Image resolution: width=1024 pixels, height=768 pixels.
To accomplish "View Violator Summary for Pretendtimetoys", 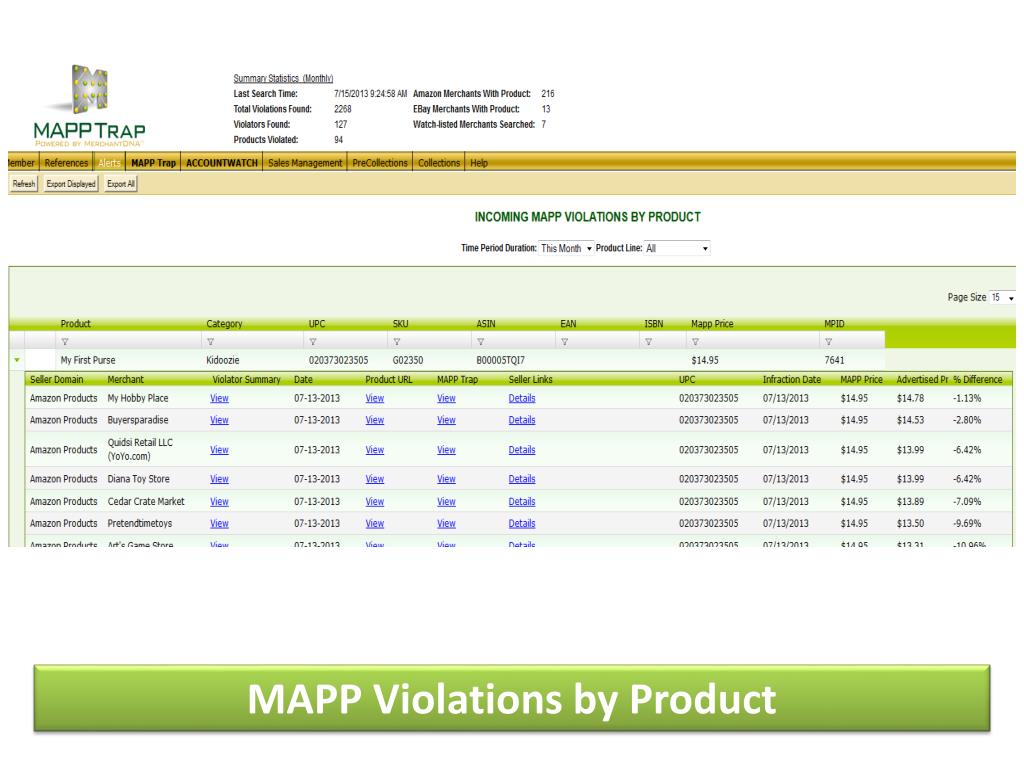I will (x=219, y=523).
